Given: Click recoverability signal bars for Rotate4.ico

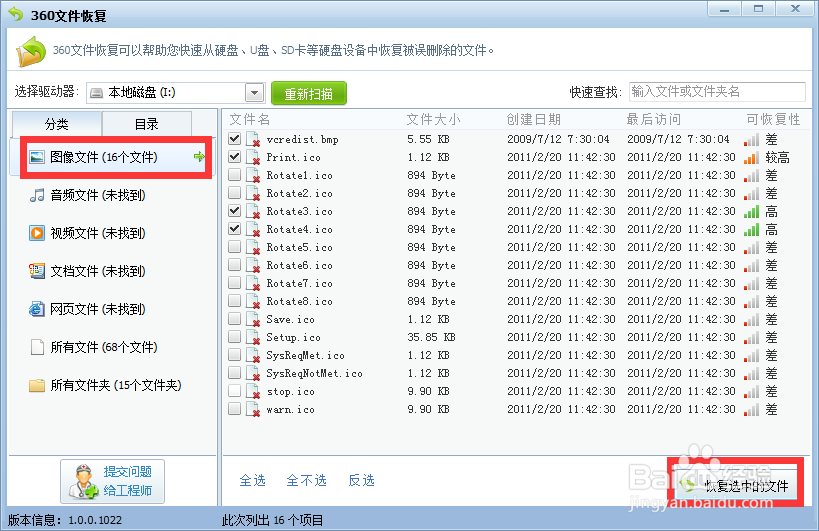Looking at the screenshot, I should pyautogui.click(x=752, y=229).
